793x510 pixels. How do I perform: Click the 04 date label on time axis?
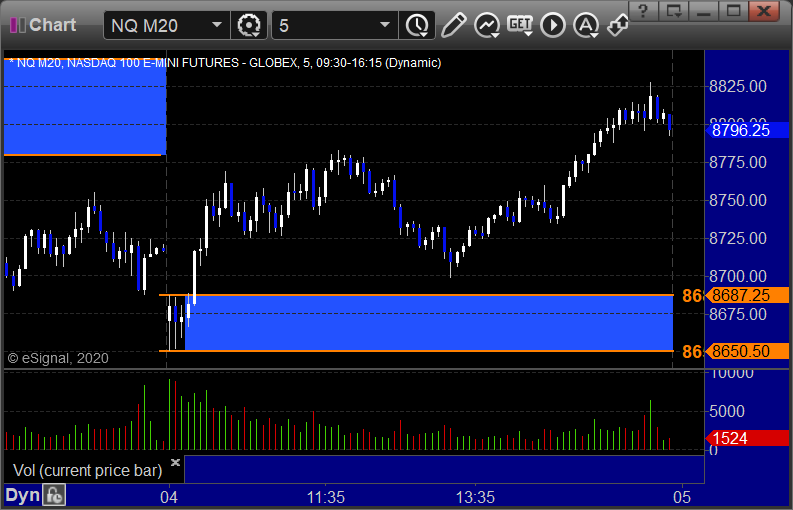coord(169,497)
